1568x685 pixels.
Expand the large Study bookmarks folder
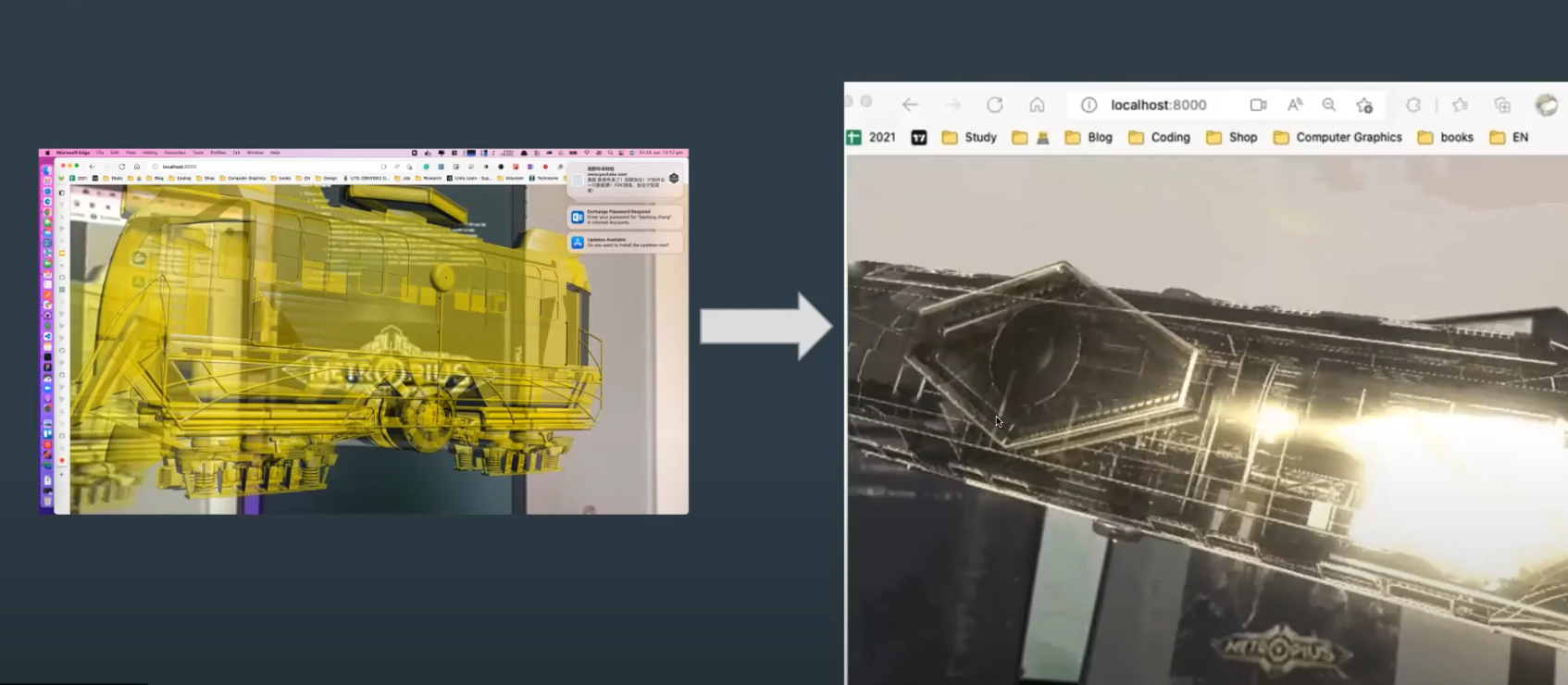[969, 137]
